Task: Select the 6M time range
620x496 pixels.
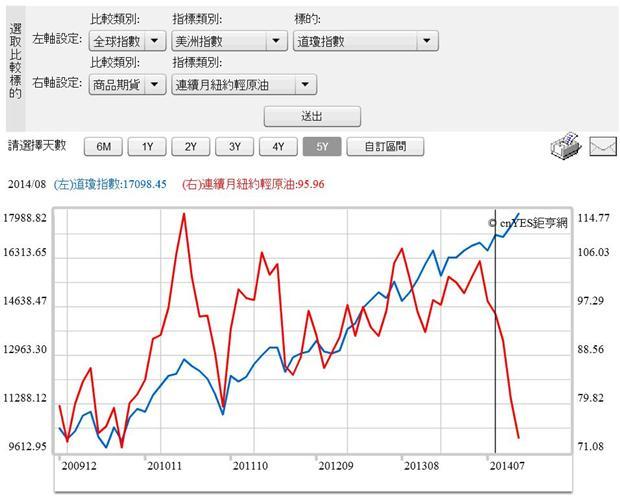Action: coord(103,147)
